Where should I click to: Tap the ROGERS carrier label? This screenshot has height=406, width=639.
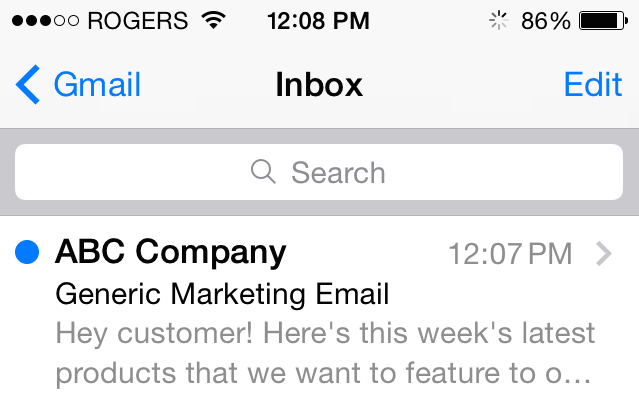138,21
